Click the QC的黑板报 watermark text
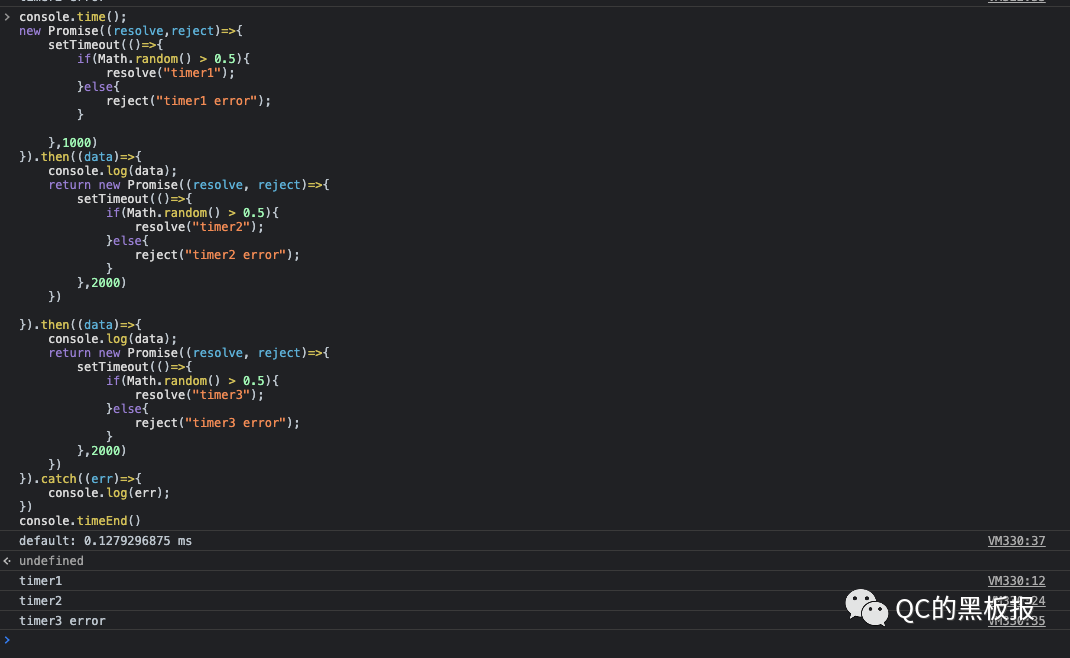This screenshot has height=658, width=1070. (965, 608)
